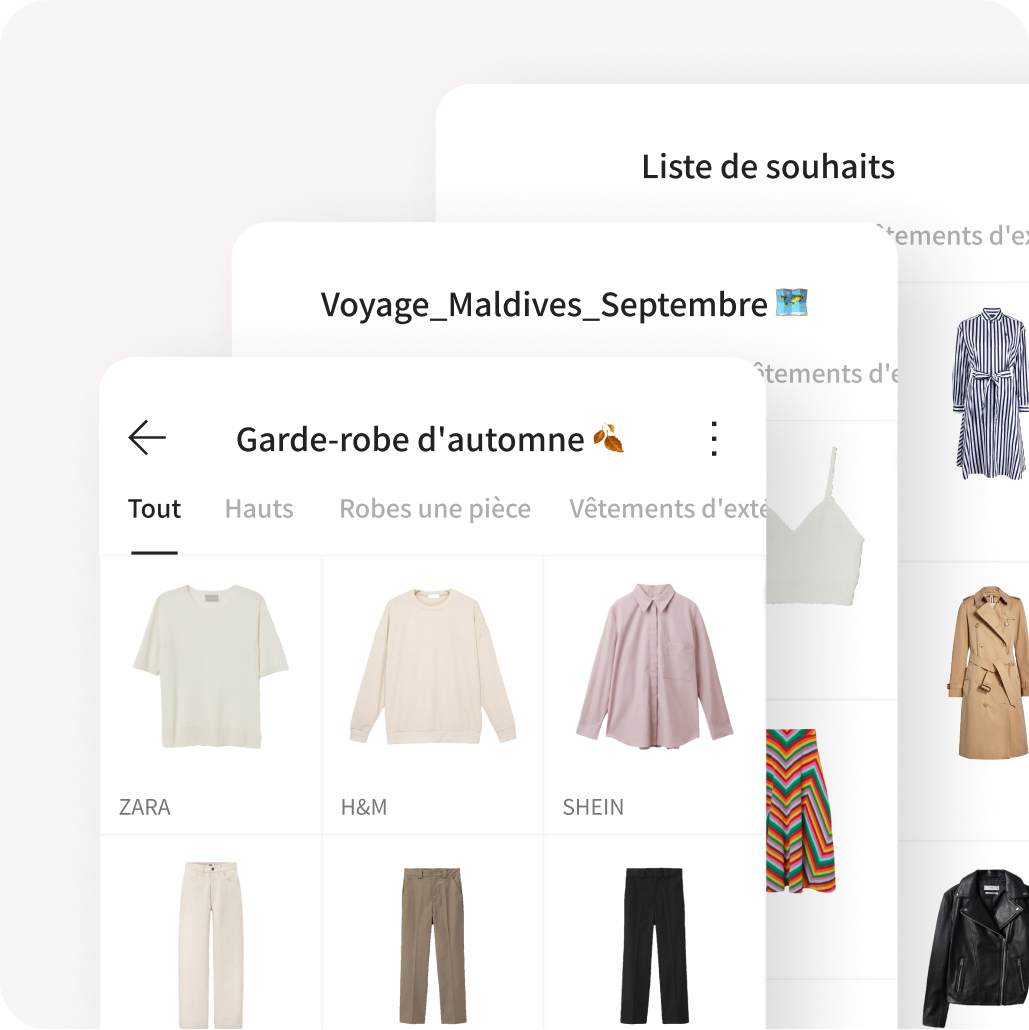Switch to Robes une pièce tab
Screen dimensions: 1029x1030
click(x=435, y=508)
